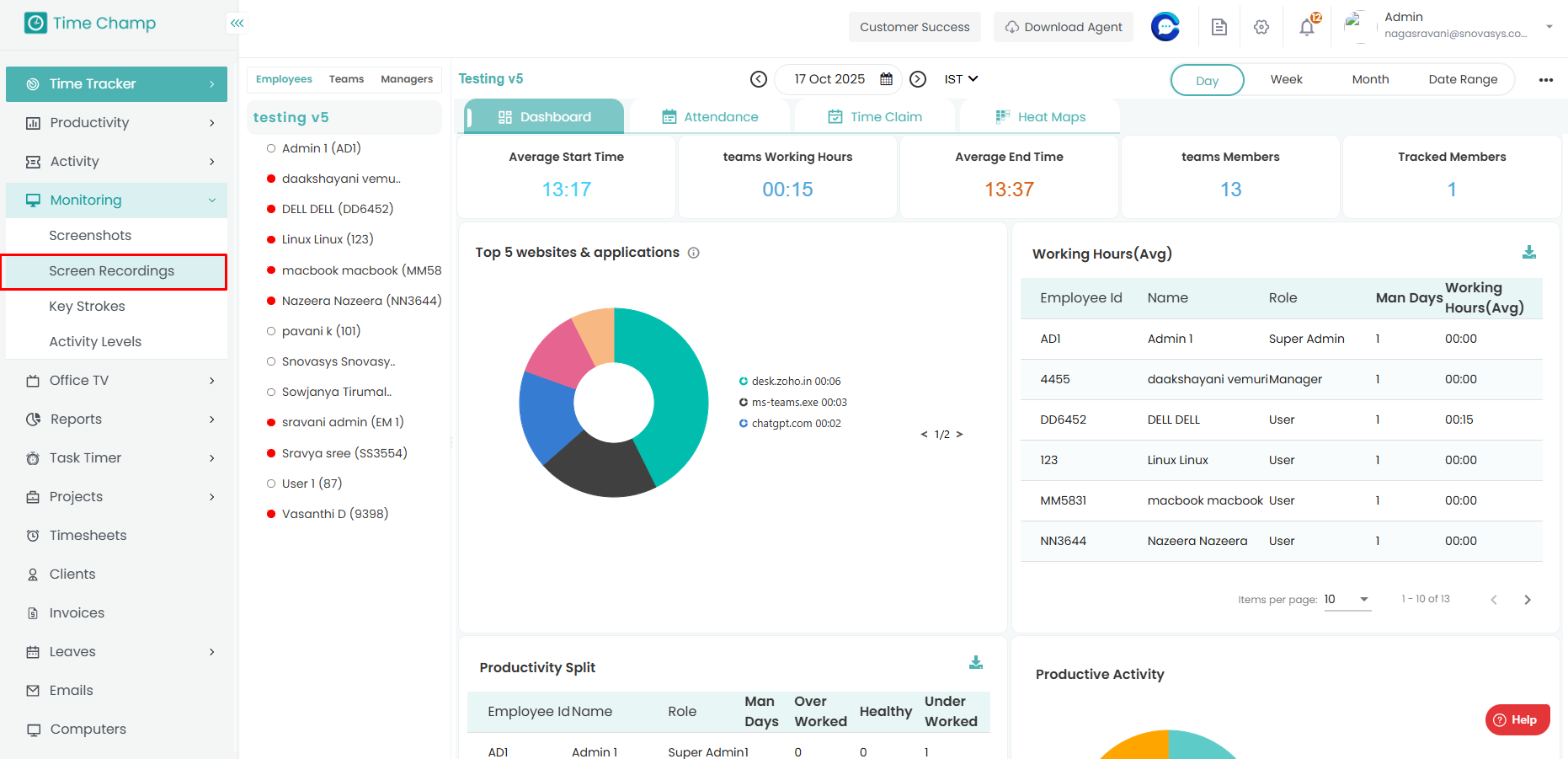Go to previous date with left arrow

(758, 79)
